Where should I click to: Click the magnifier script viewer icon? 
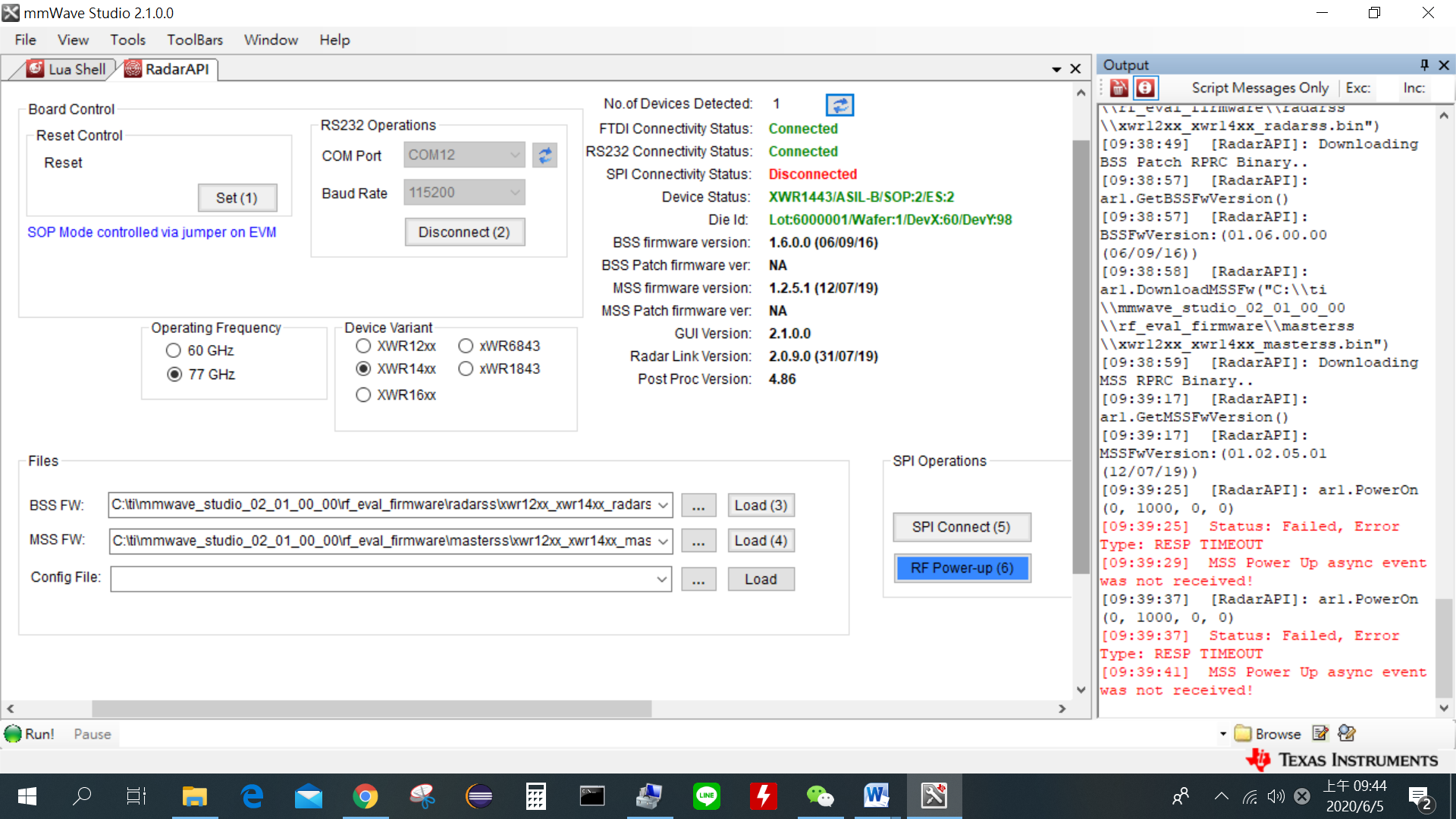pos(1347,733)
